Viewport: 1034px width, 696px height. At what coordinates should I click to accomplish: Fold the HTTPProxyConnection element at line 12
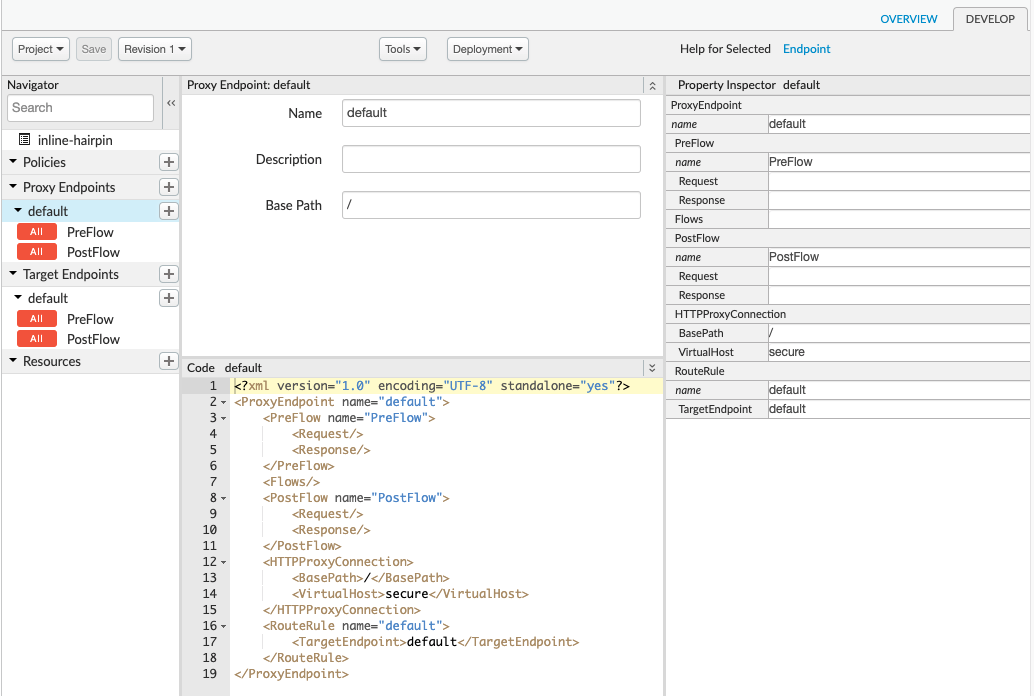click(x=224, y=563)
